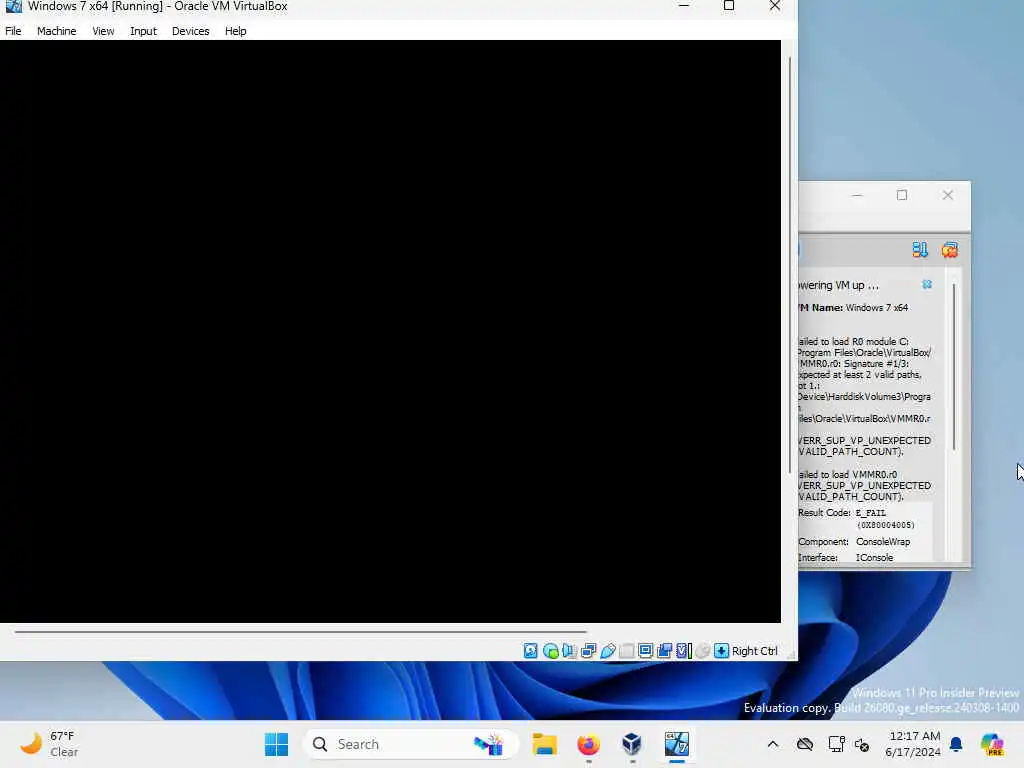Image resolution: width=1024 pixels, height=768 pixels.
Task: Open the Windows Start menu
Action: [276, 744]
